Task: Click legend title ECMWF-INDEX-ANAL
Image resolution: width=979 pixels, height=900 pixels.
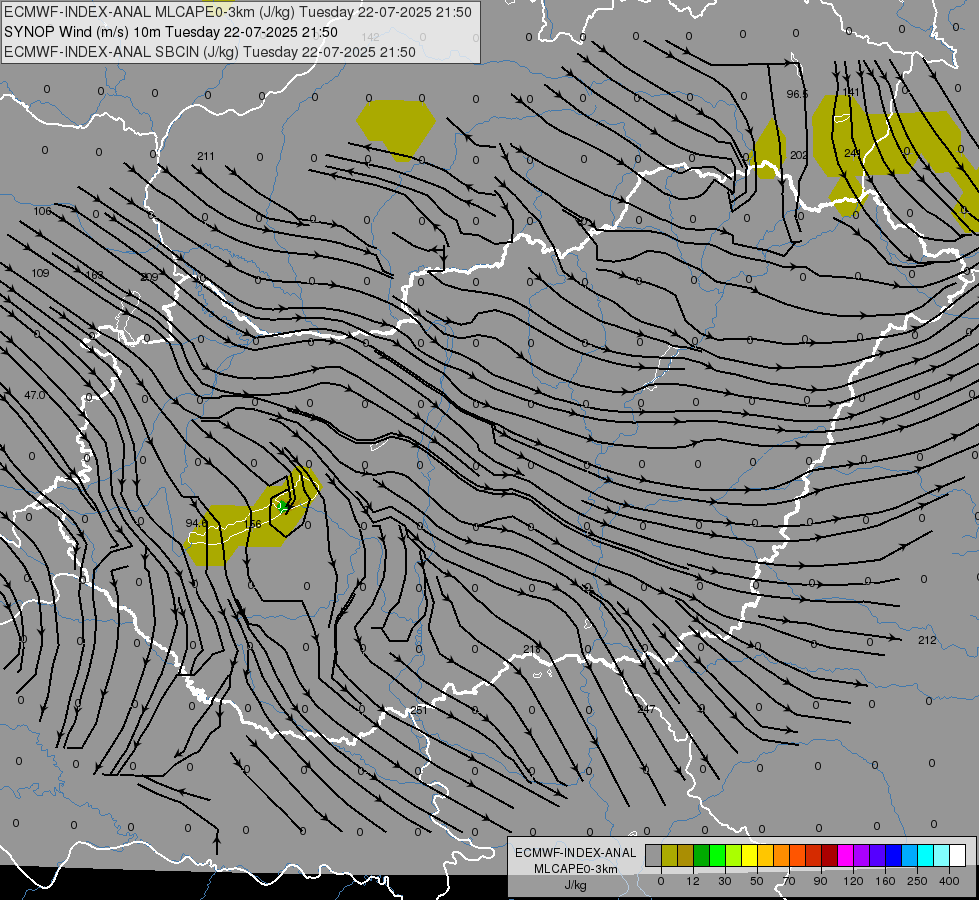Action: click(x=575, y=853)
